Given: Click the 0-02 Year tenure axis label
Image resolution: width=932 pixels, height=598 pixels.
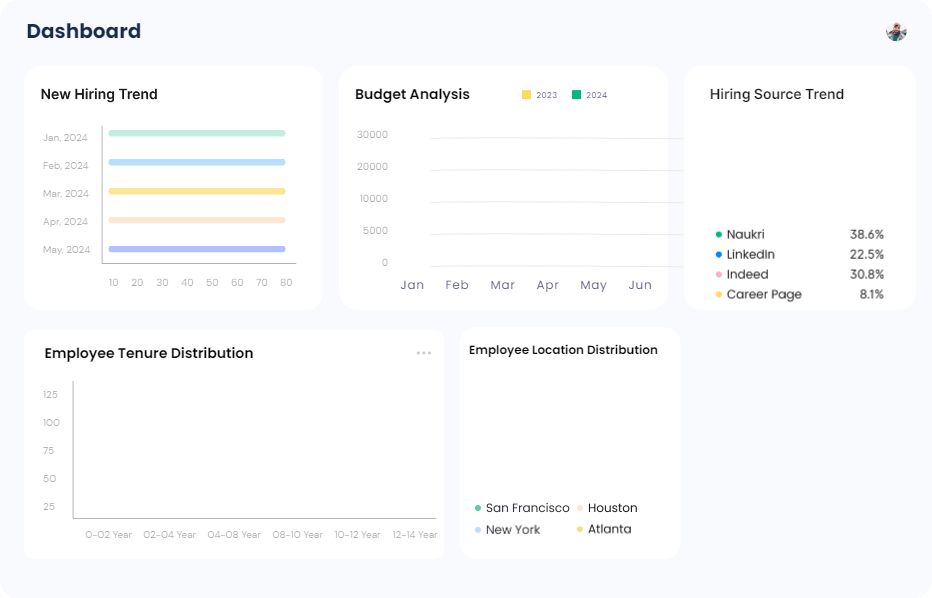Looking at the screenshot, I should coord(108,535).
